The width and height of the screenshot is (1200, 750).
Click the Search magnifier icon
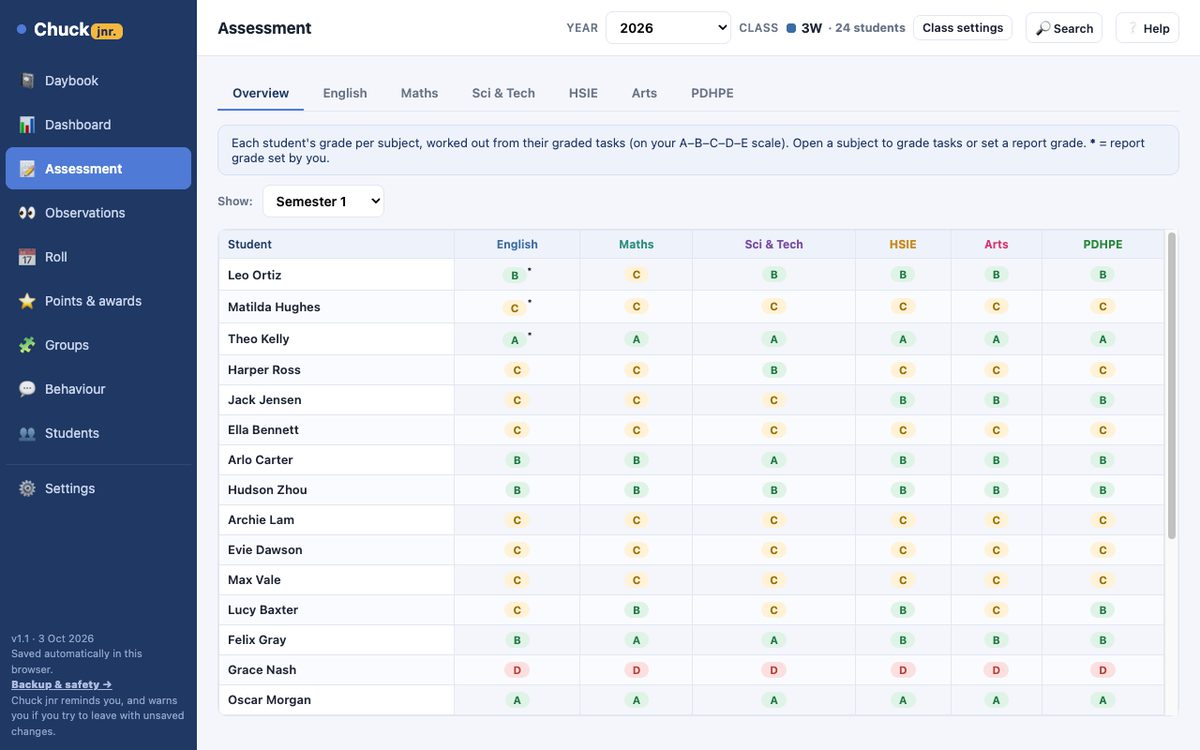click(x=1043, y=29)
